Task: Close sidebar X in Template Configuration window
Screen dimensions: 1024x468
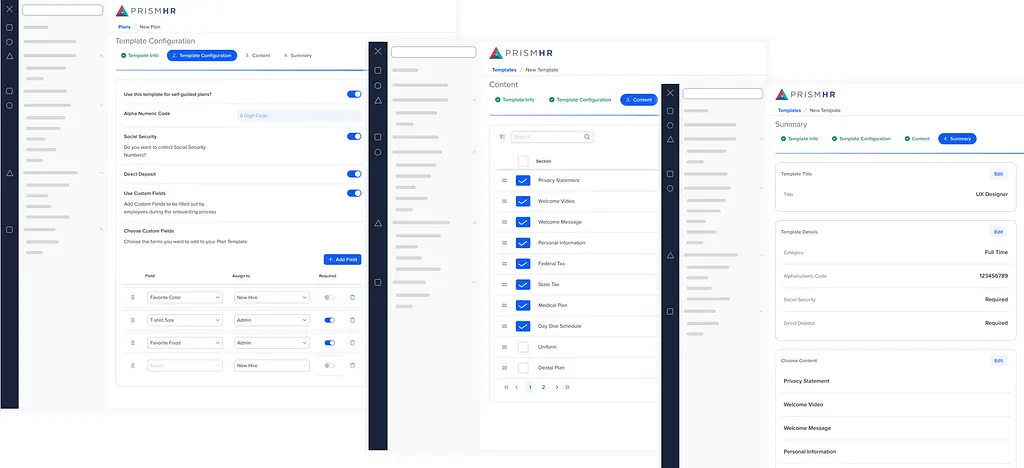Action: 9,10
